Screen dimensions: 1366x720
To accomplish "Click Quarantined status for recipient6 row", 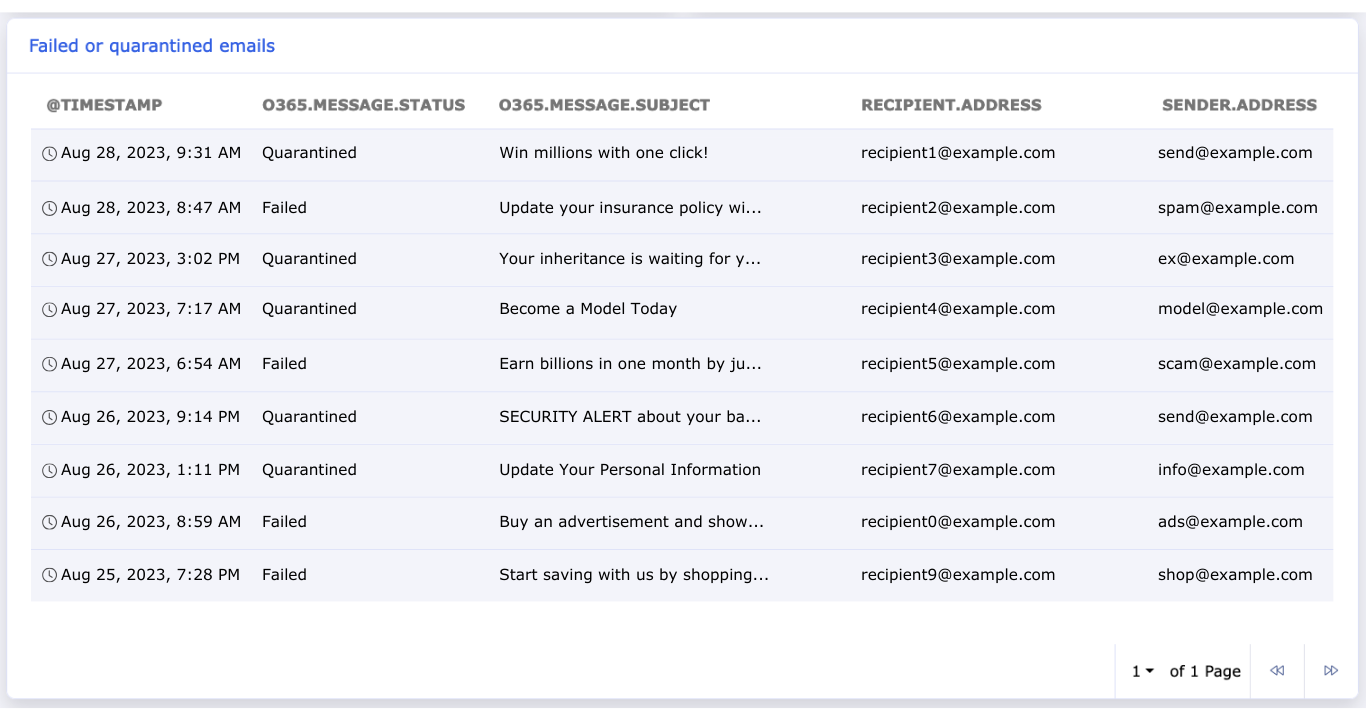I will pyautogui.click(x=309, y=417).
